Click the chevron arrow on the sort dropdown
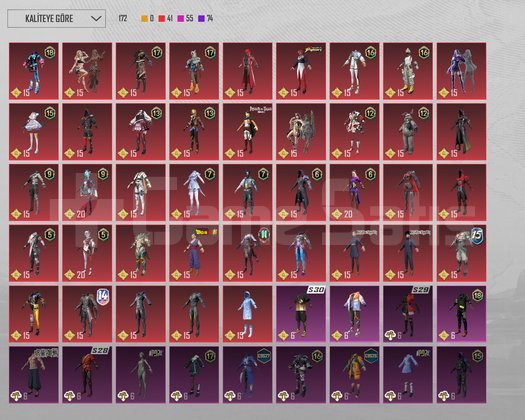Viewport: 525px width, 420px height. pyautogui.click(x=96, y=18)
